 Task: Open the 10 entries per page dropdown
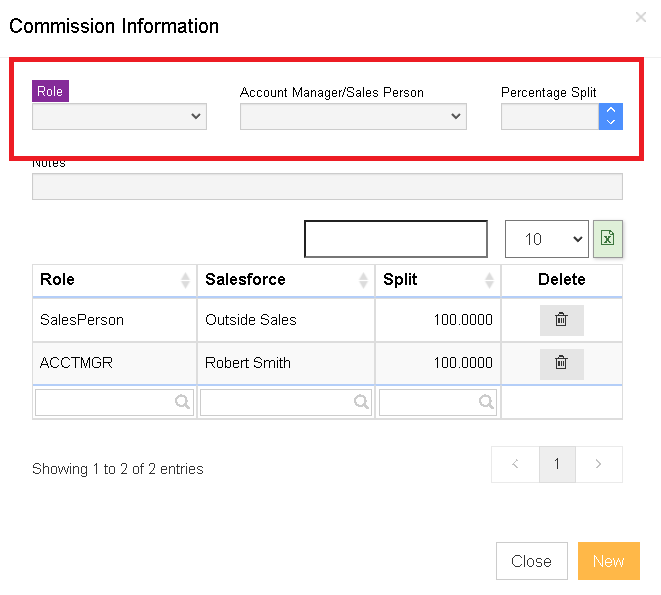coord(547,239)
